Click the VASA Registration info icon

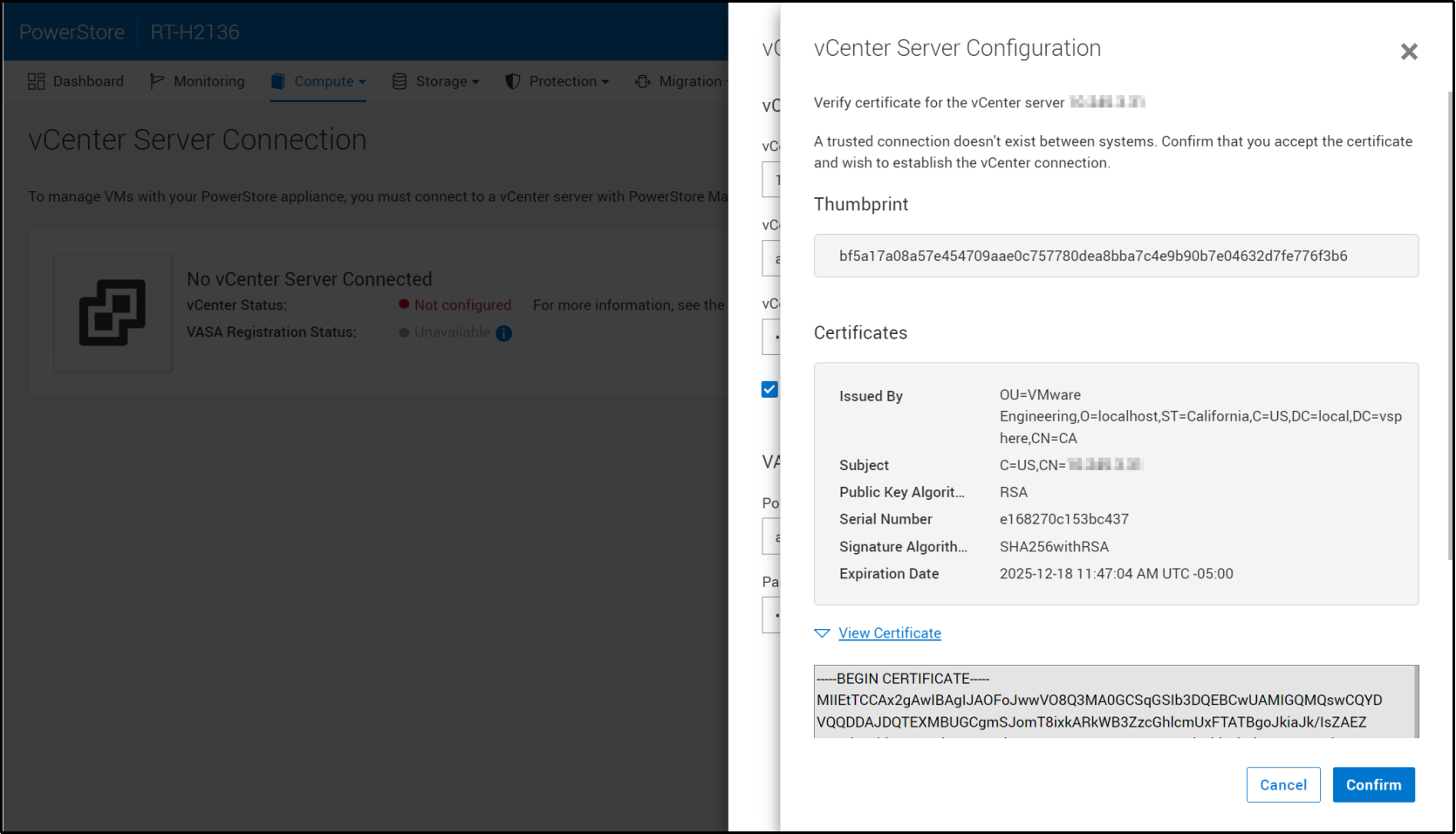503,333
